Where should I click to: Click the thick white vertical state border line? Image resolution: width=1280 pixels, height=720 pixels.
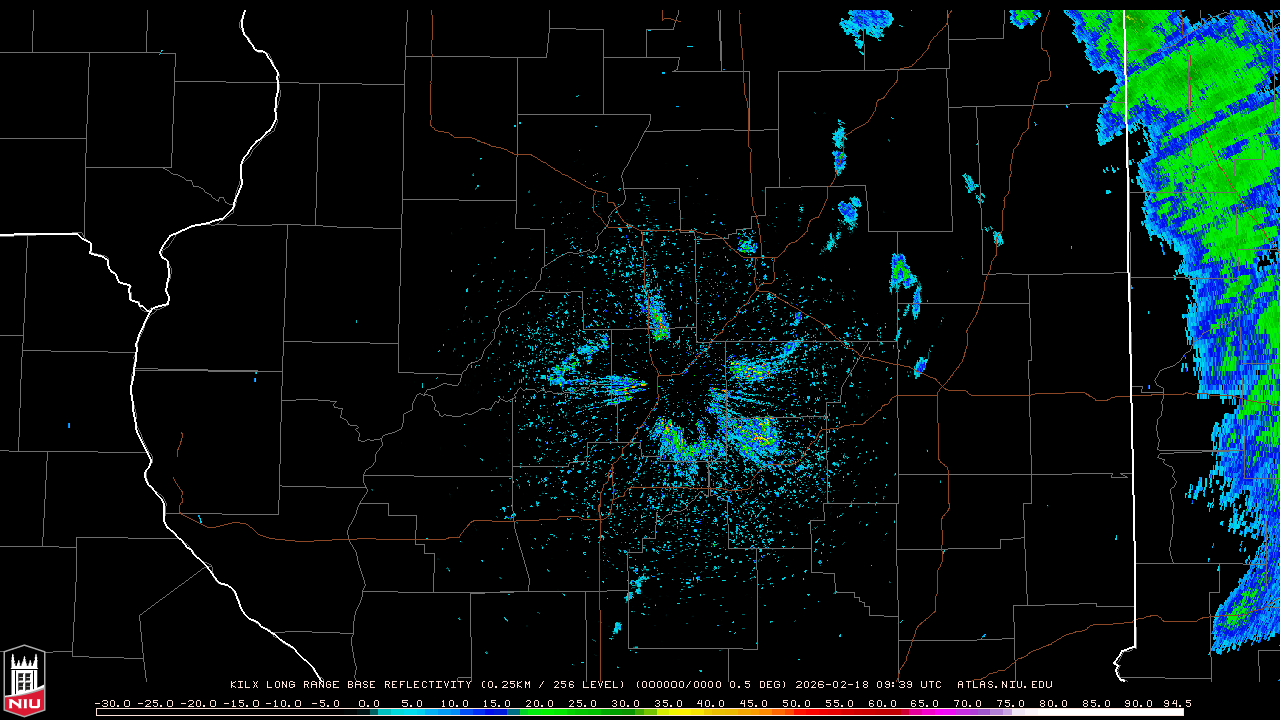(1130, 300)
